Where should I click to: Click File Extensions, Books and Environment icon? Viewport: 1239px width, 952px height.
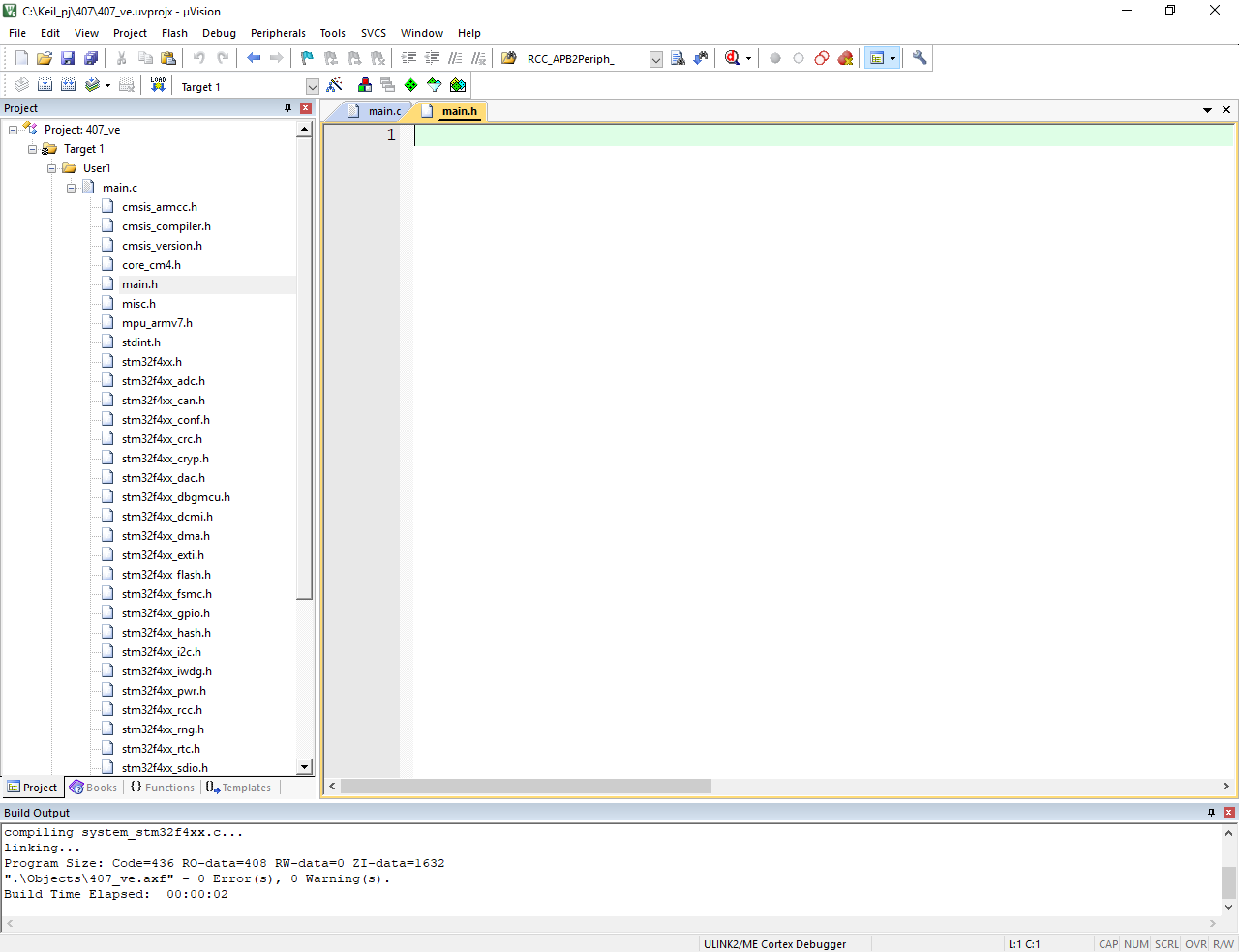364,85
